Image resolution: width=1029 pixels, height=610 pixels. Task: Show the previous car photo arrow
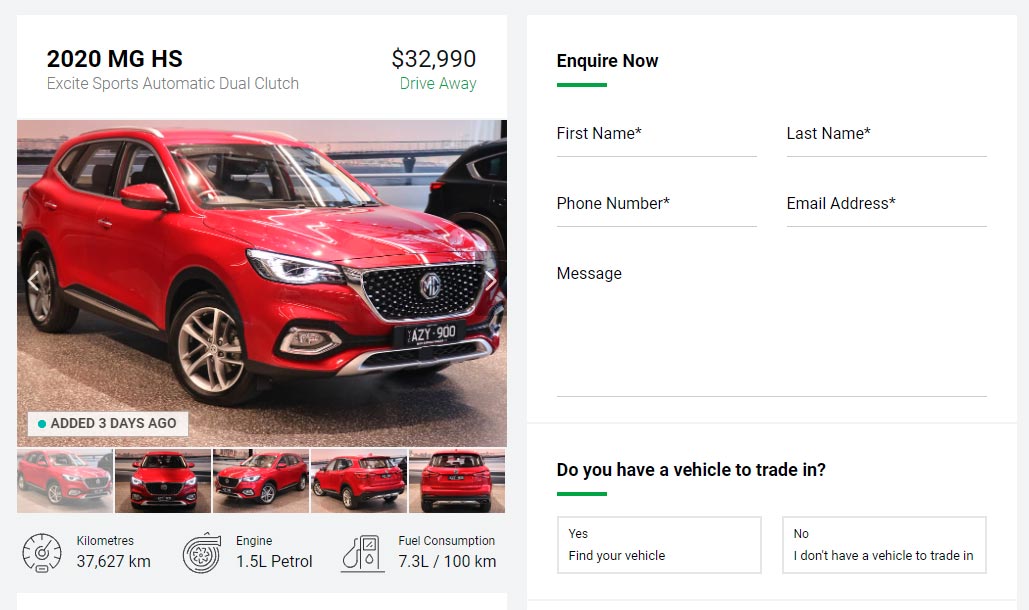point(33,281)
